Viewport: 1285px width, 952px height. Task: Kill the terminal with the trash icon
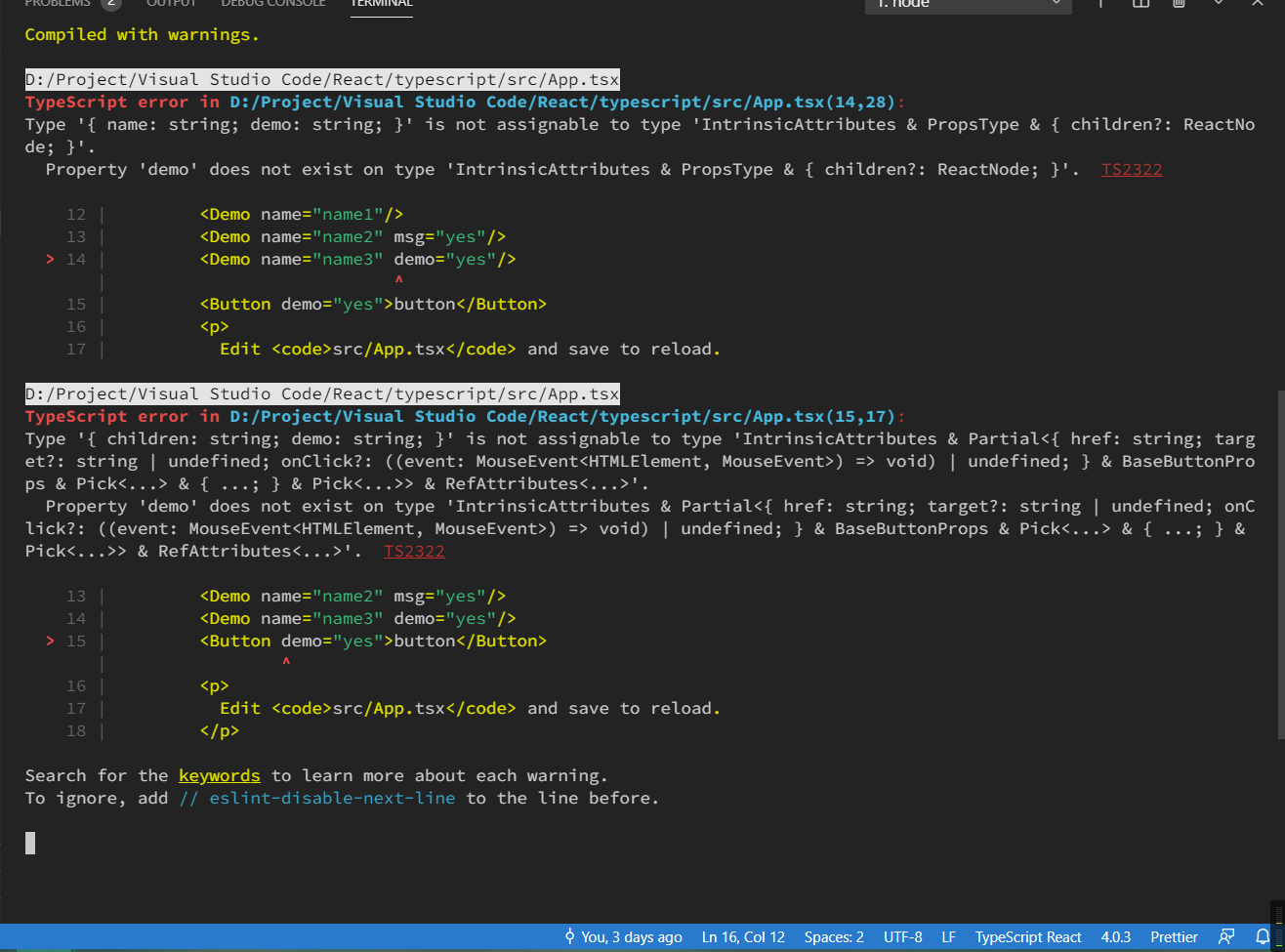pos(1180,5)
